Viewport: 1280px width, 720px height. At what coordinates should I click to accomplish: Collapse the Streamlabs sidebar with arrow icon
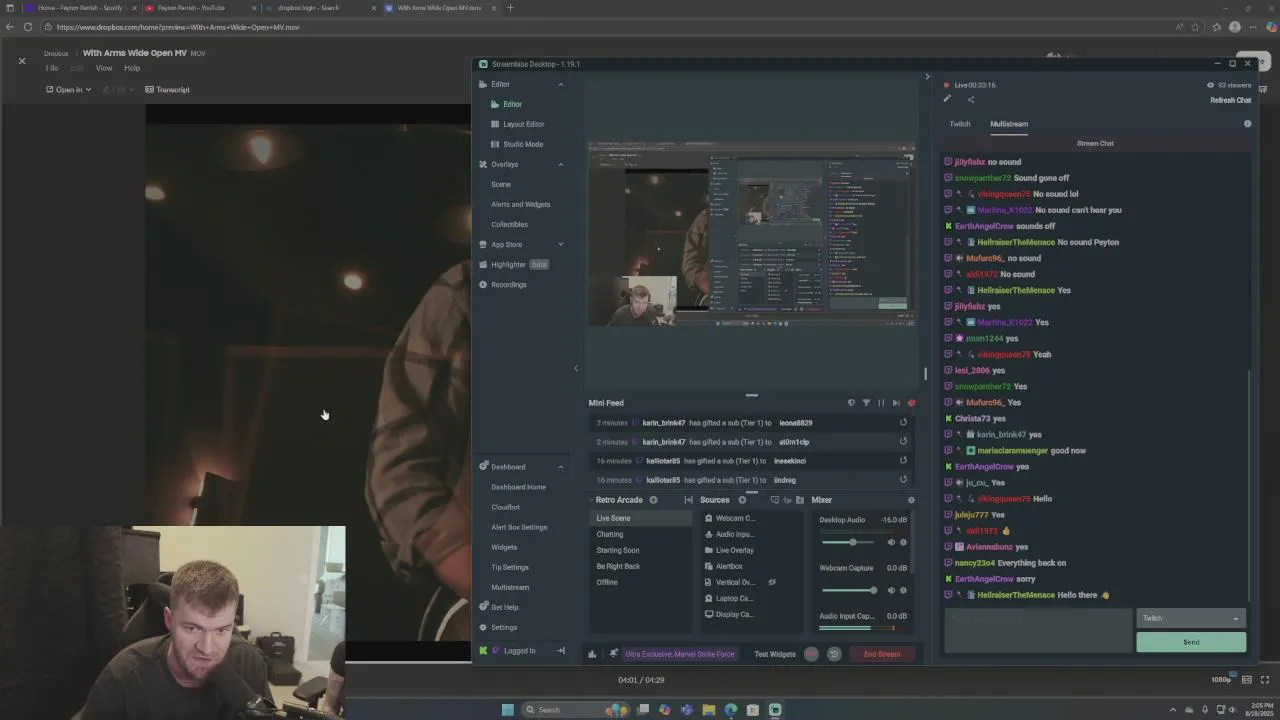pyautogui.click(x=561, y=651)
